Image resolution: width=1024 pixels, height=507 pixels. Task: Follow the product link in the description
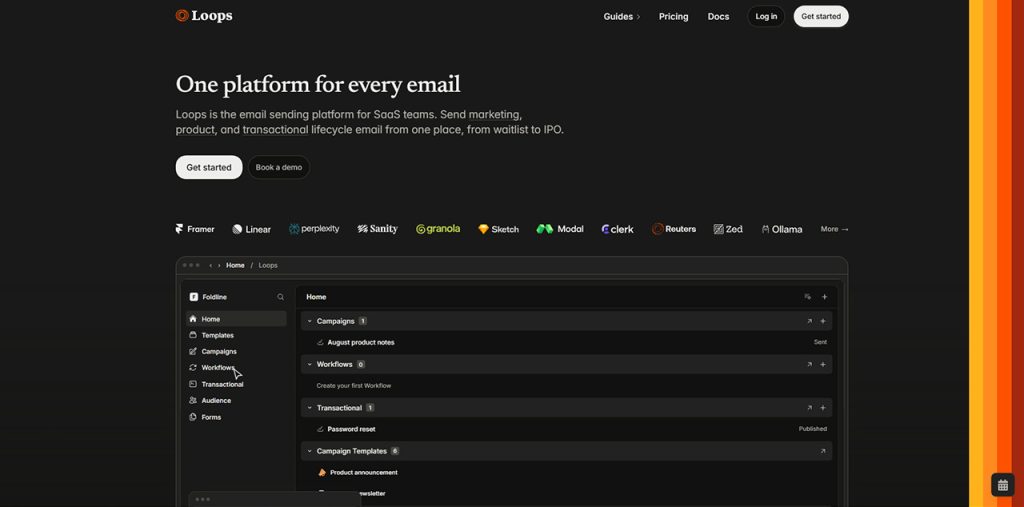point(195,129)
